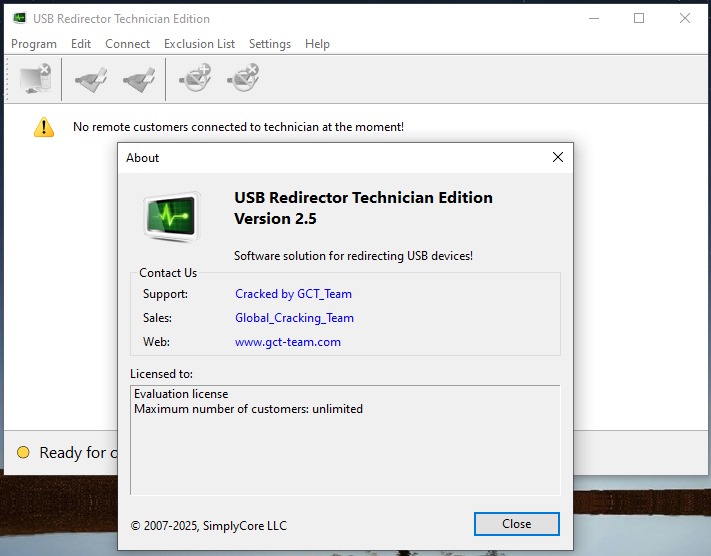Click the add exclusion icon with plus badge
The height and width of the screenshot is (556, 711).
click(x=195, y=78)
